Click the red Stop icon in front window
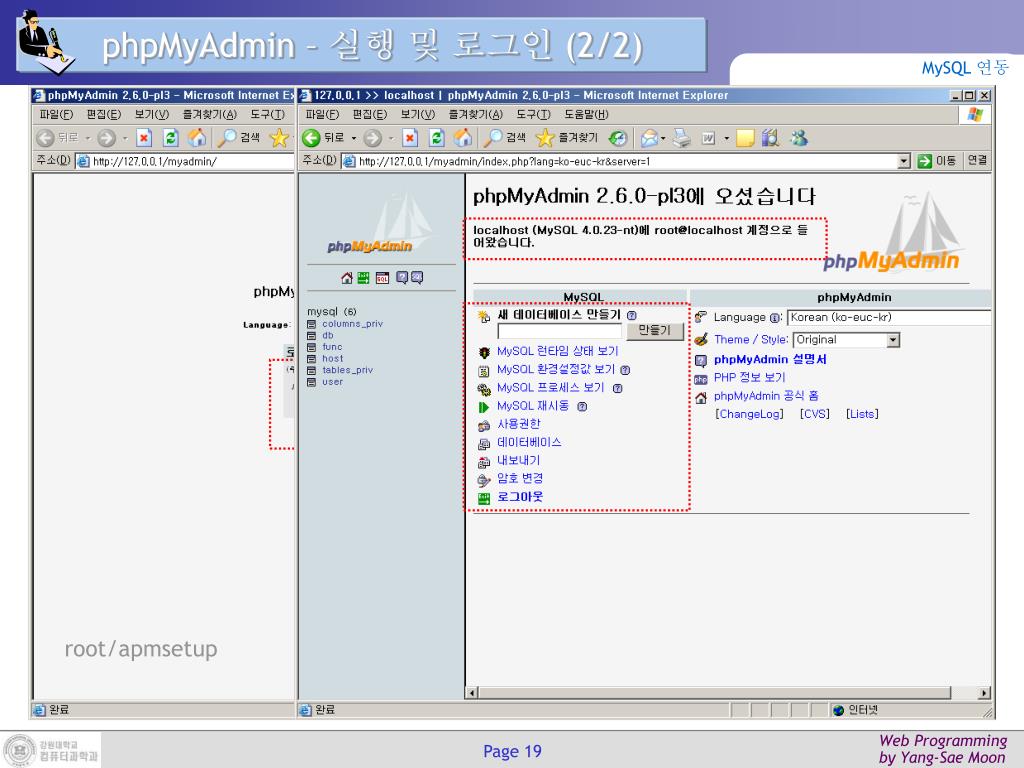This screenshot has height=768, width=1024. [410, 138]
